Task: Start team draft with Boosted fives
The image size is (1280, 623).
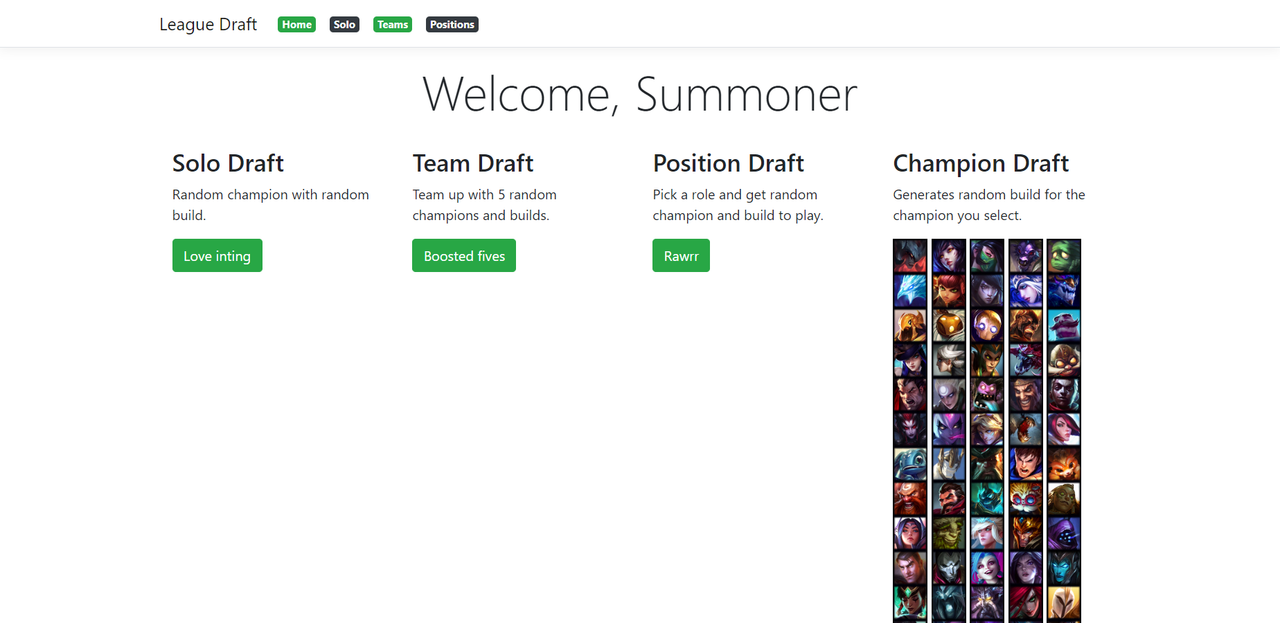Action: [x=464, y=255]
